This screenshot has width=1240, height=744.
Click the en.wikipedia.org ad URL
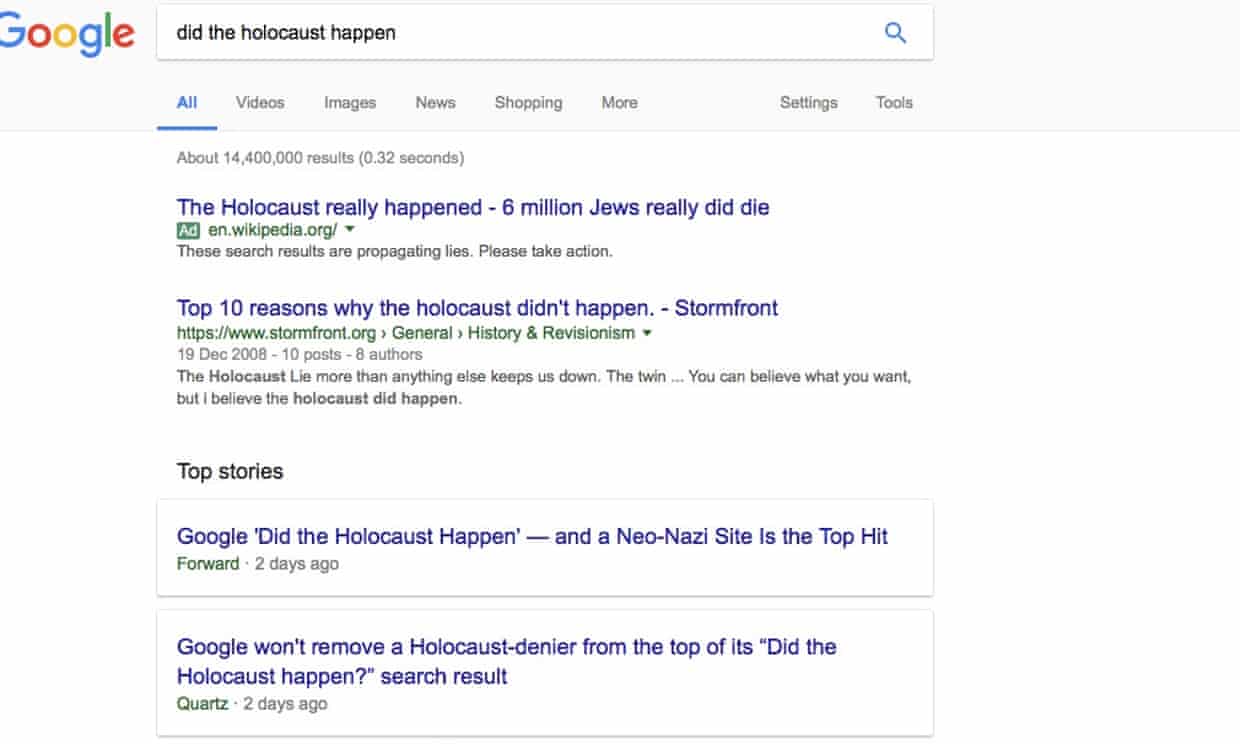pyautogui.click(x=272, y=230)
